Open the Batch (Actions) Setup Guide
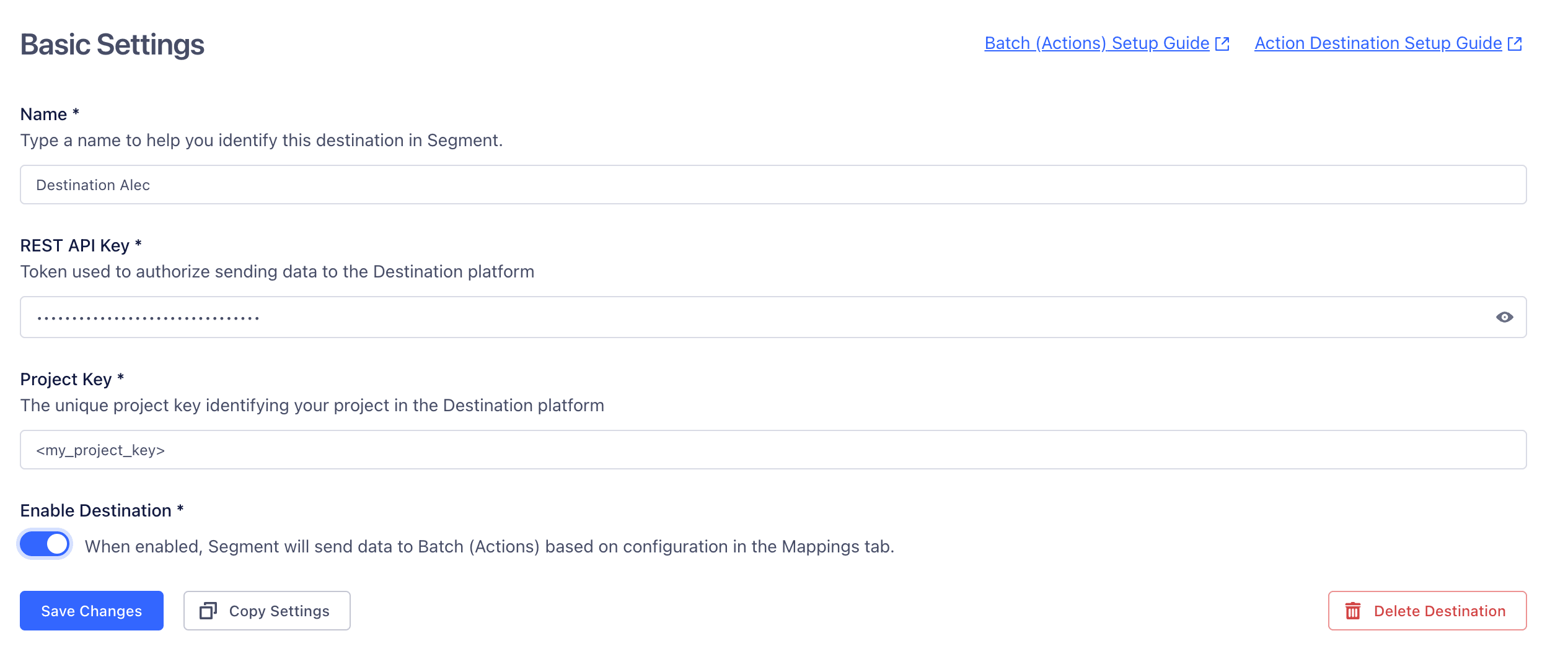1568x654 pixels. click(x=1097, y=43)
